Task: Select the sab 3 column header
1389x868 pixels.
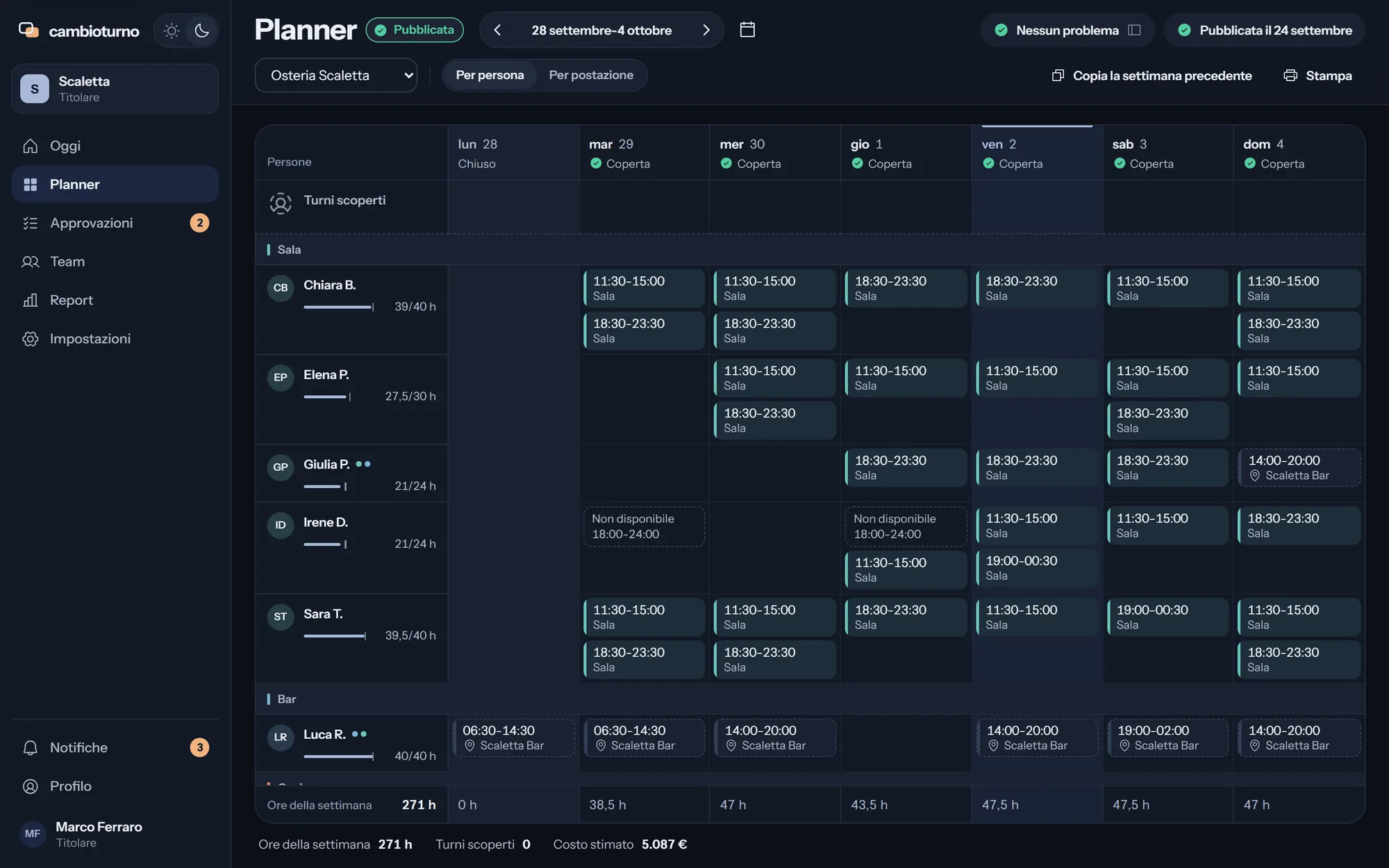Action: click(x=1167, y=153)
